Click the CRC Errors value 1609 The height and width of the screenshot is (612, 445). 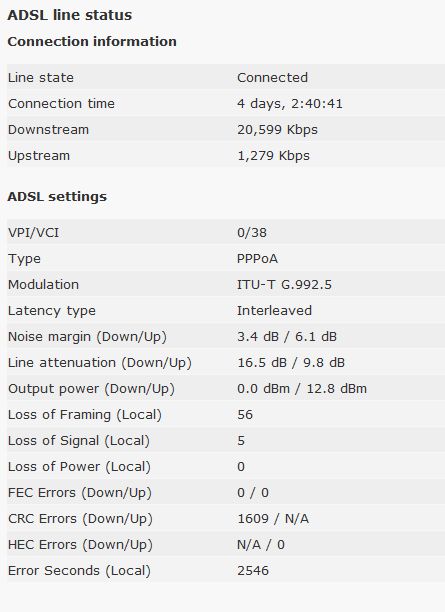pyautogui.click(x=253, y=519)
